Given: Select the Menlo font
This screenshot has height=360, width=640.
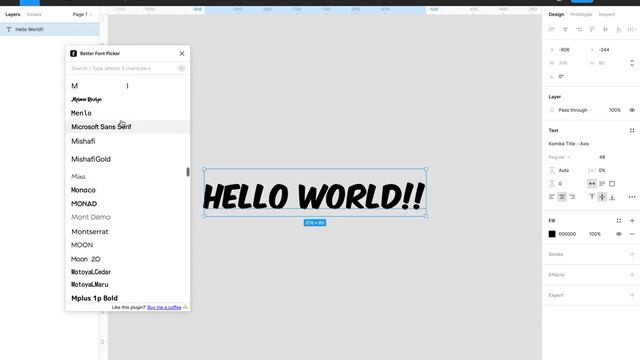Looking at the screenshot, I should (x=81, y=113).
